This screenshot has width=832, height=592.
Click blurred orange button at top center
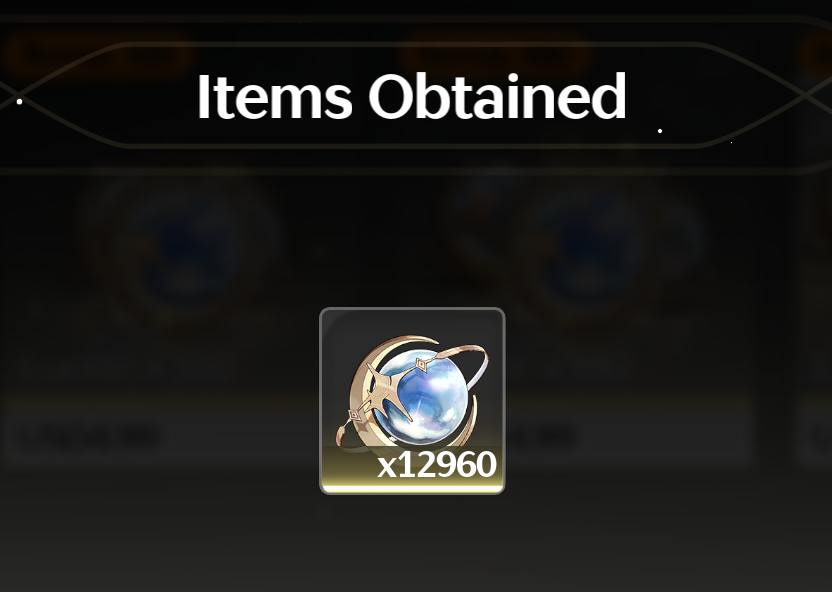[x=496, y=53]
